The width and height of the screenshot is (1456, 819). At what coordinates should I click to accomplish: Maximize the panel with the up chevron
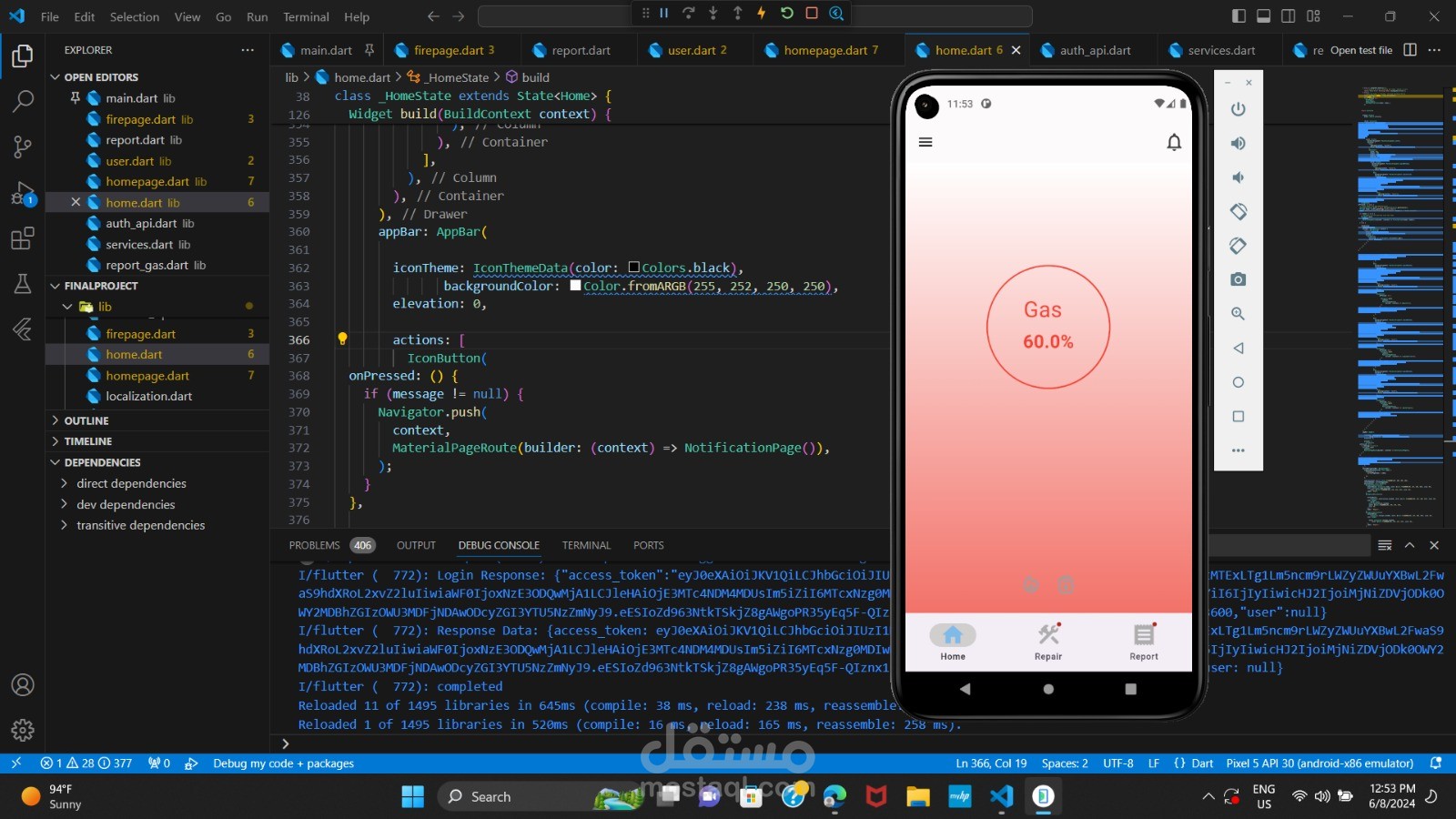pos(1410,545)
